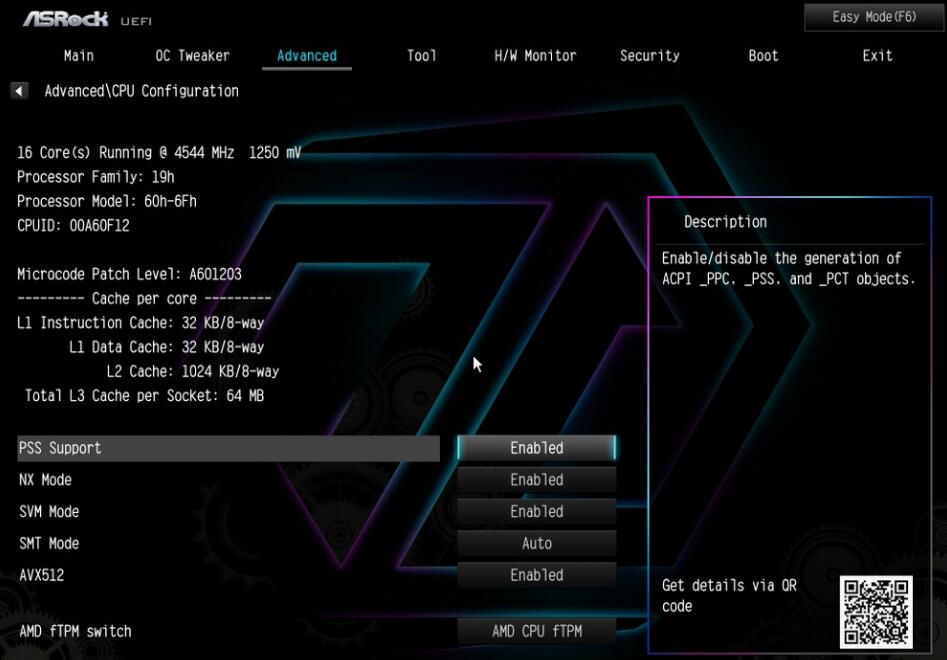Switch to the Tool tab
This screenshot has height=660, width=947.
coord(421,56)
